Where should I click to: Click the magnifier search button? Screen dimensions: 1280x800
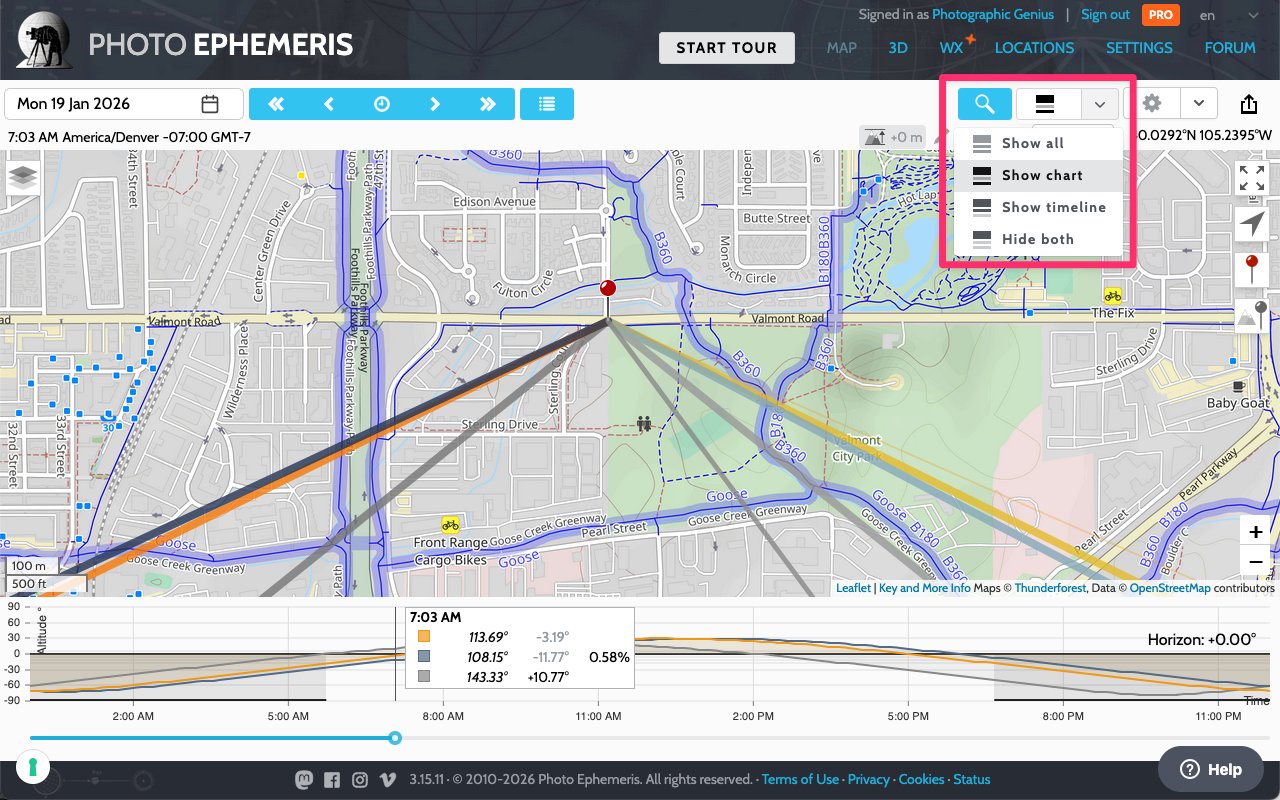[x=984, y=104]
